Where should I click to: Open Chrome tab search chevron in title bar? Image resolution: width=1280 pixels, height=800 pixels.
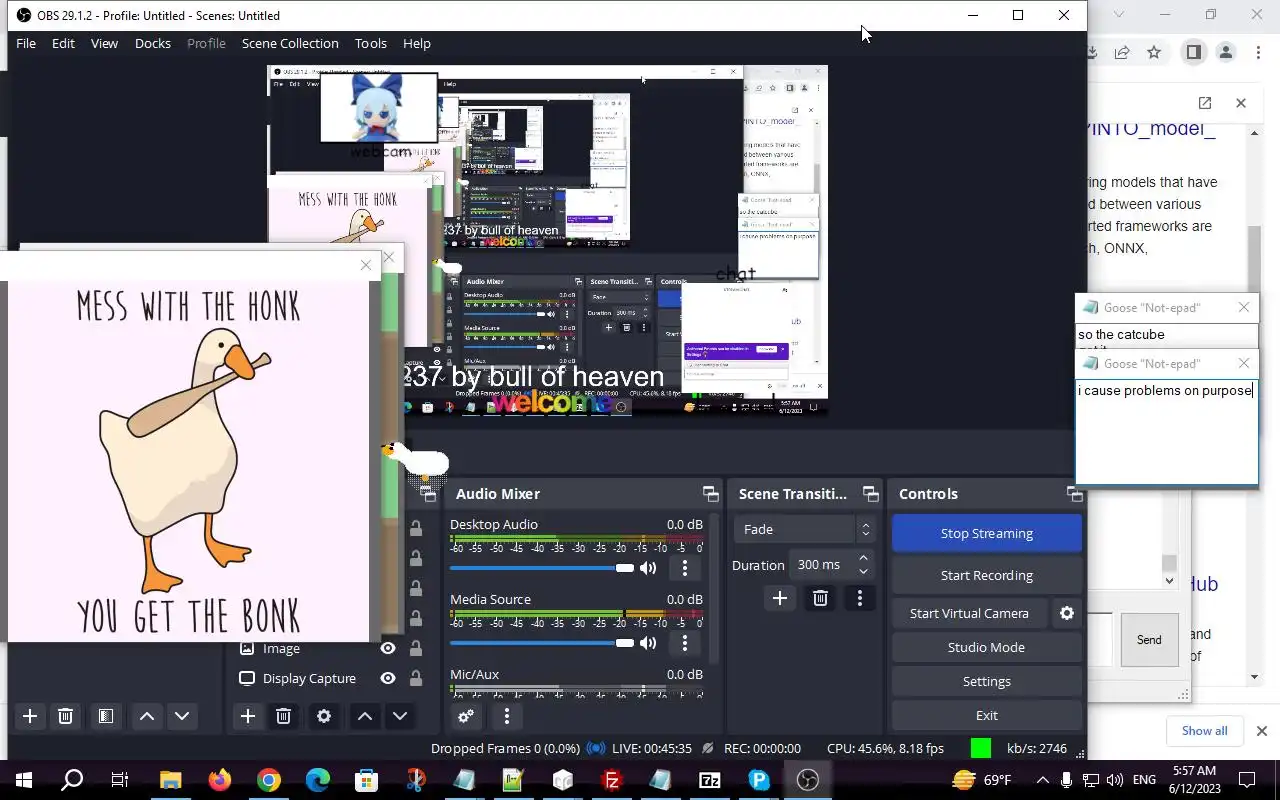click(1118, 15)
